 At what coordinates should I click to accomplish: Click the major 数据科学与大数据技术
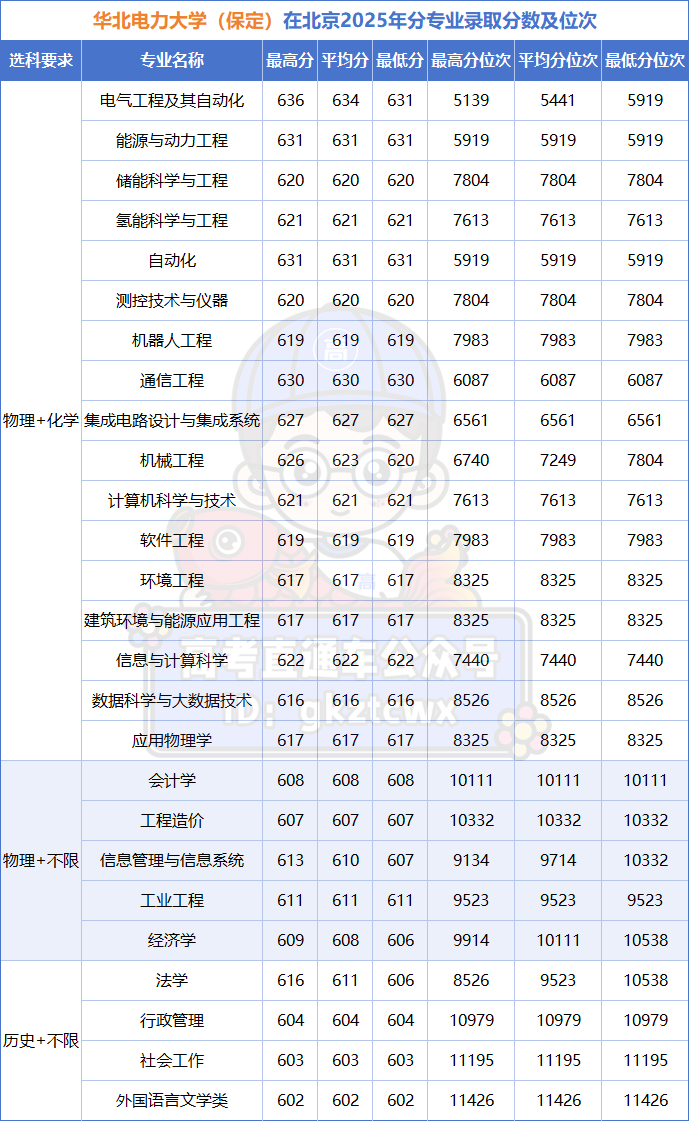point(172,701)
